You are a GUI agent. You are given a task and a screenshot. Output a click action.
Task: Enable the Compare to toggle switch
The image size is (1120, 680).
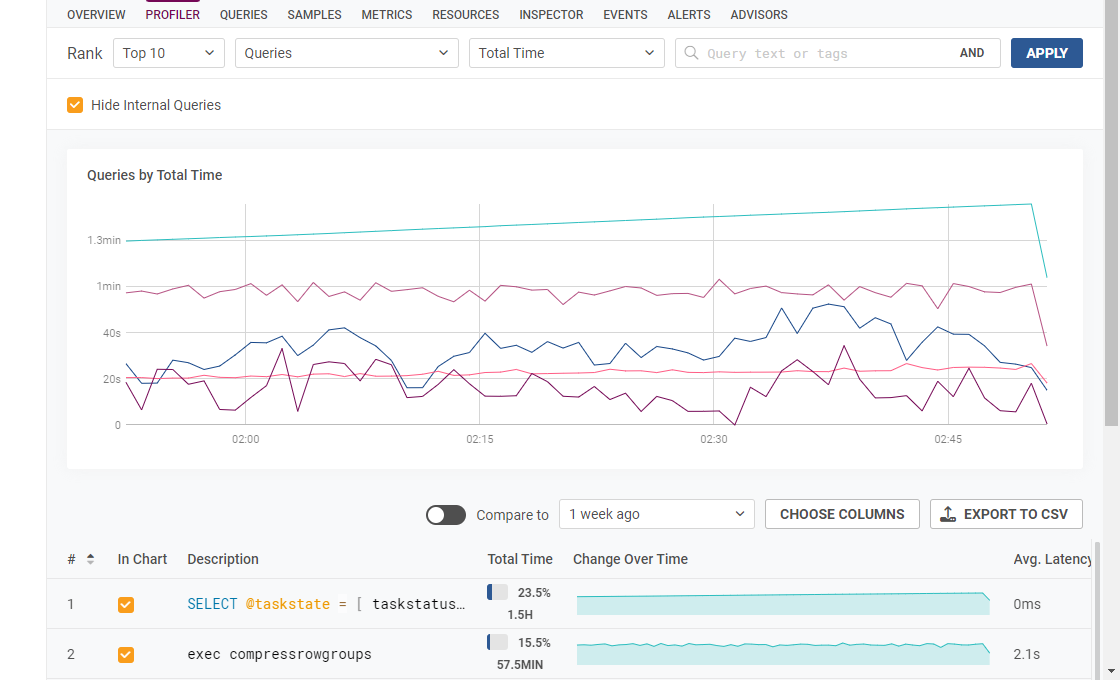[x=446, y=515]
